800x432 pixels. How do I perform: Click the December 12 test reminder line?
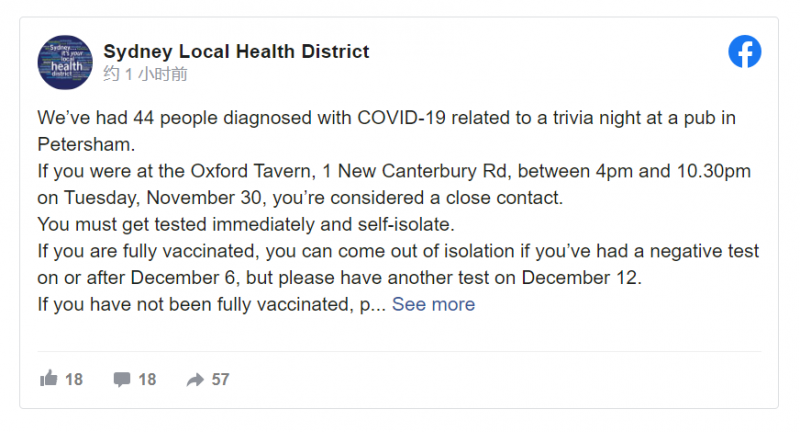click(339, 278)
